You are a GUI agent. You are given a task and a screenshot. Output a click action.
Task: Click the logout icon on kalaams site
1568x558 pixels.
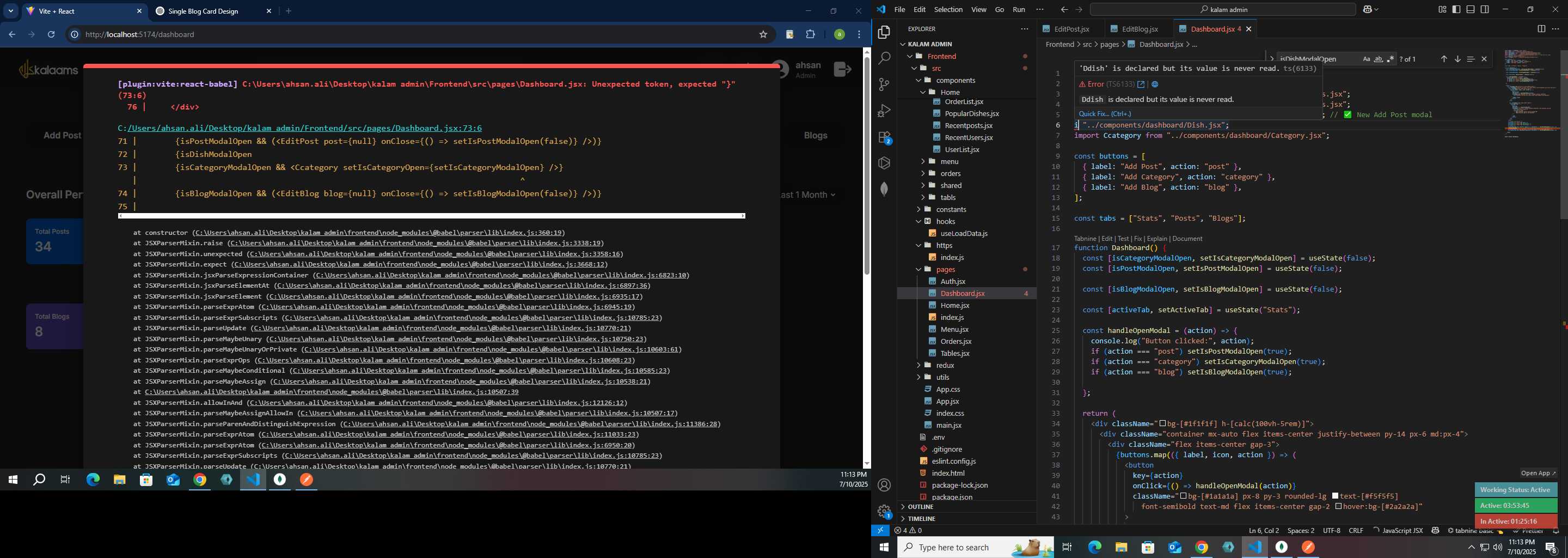tap(842, 69)
